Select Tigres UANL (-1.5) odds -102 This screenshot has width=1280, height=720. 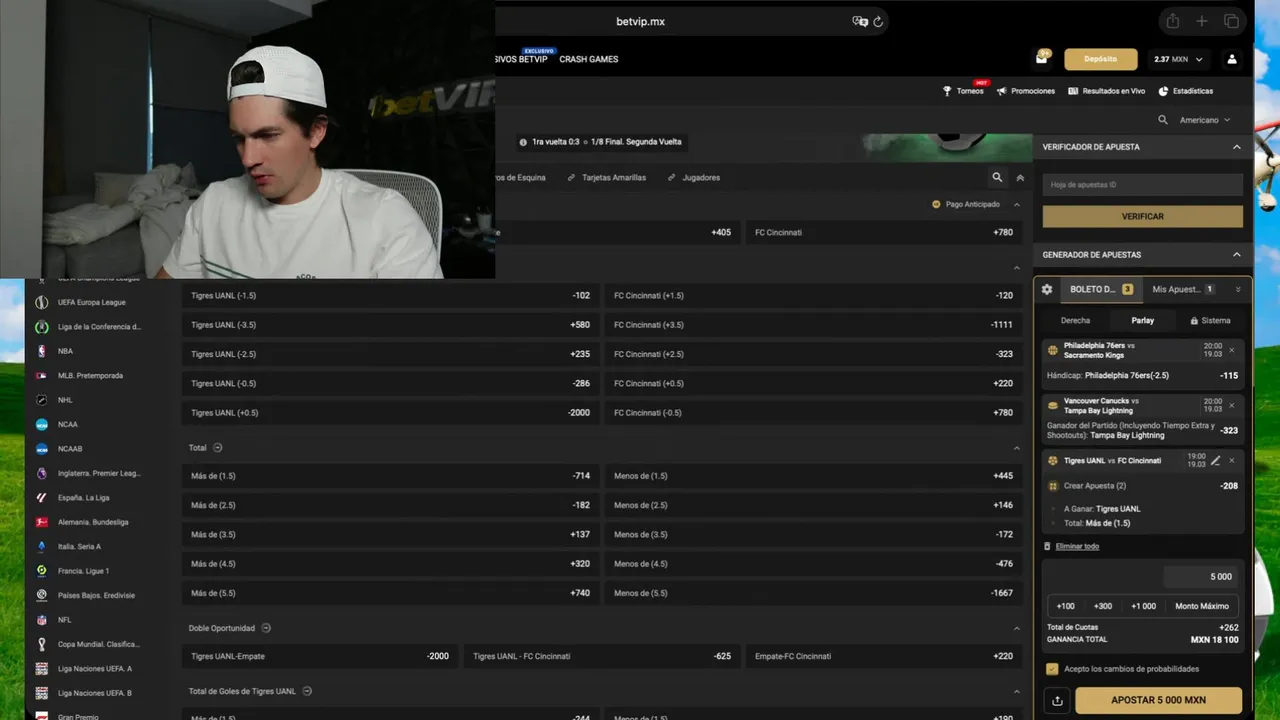[x=390, y=296]
